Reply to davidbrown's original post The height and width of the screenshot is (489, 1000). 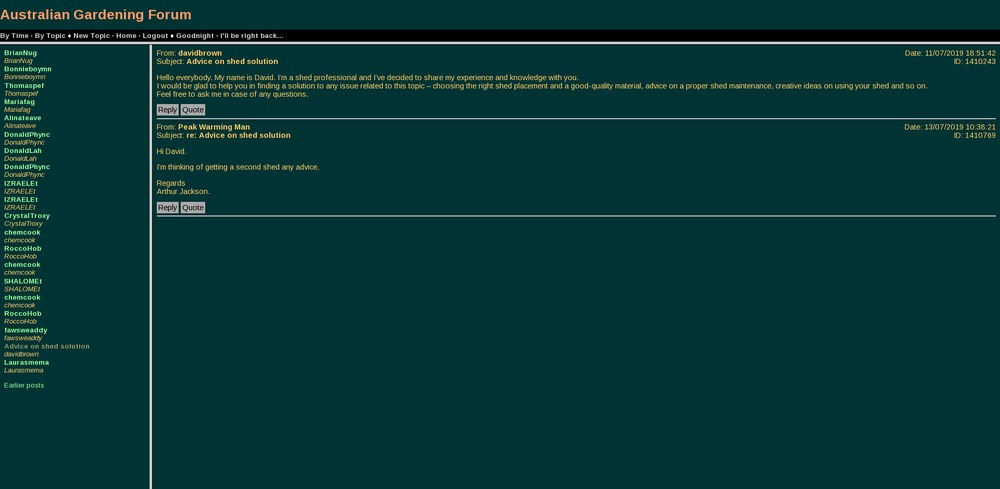(x=167, y=110)
